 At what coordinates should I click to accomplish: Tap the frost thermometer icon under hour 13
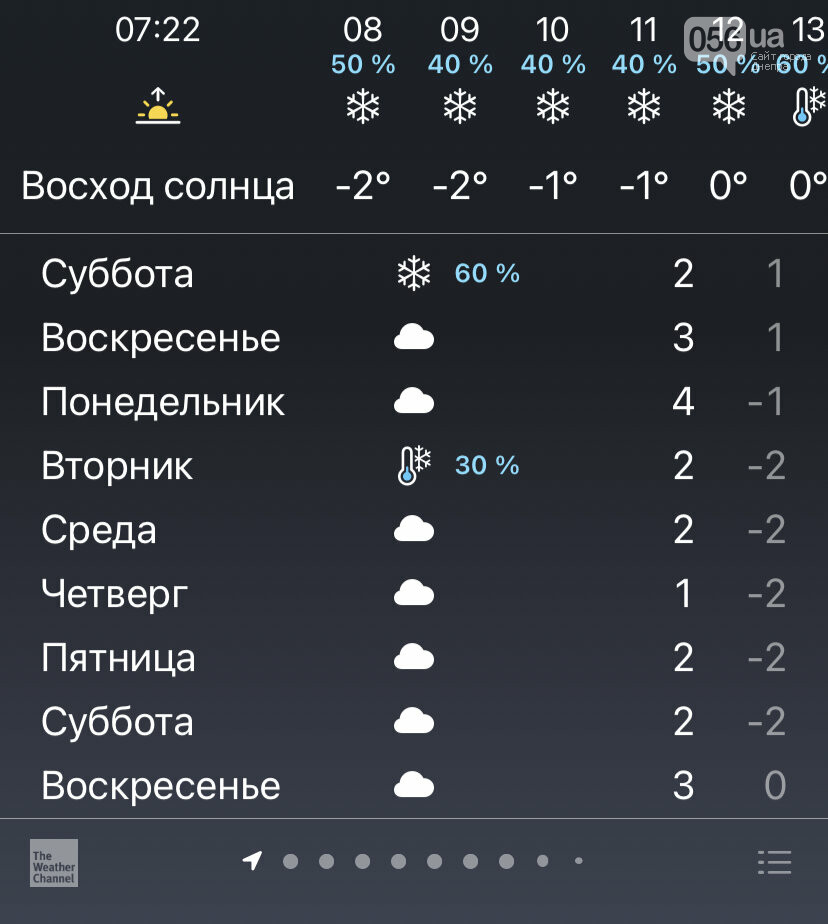pyautogui.click(x=809, y=107)
